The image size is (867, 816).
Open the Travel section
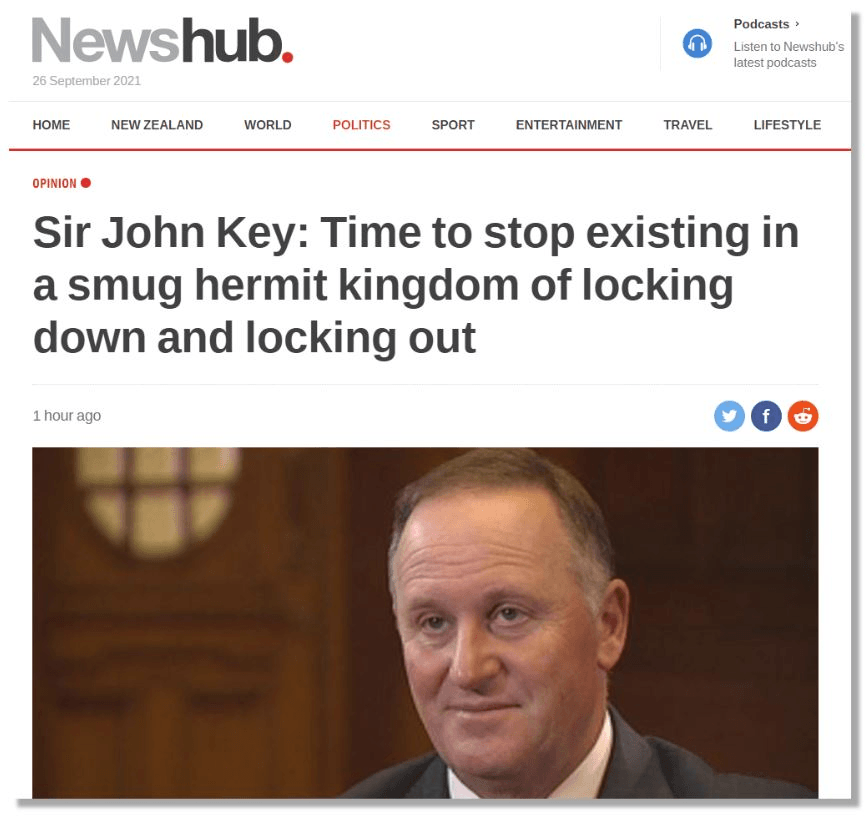[x=688, y=125]
